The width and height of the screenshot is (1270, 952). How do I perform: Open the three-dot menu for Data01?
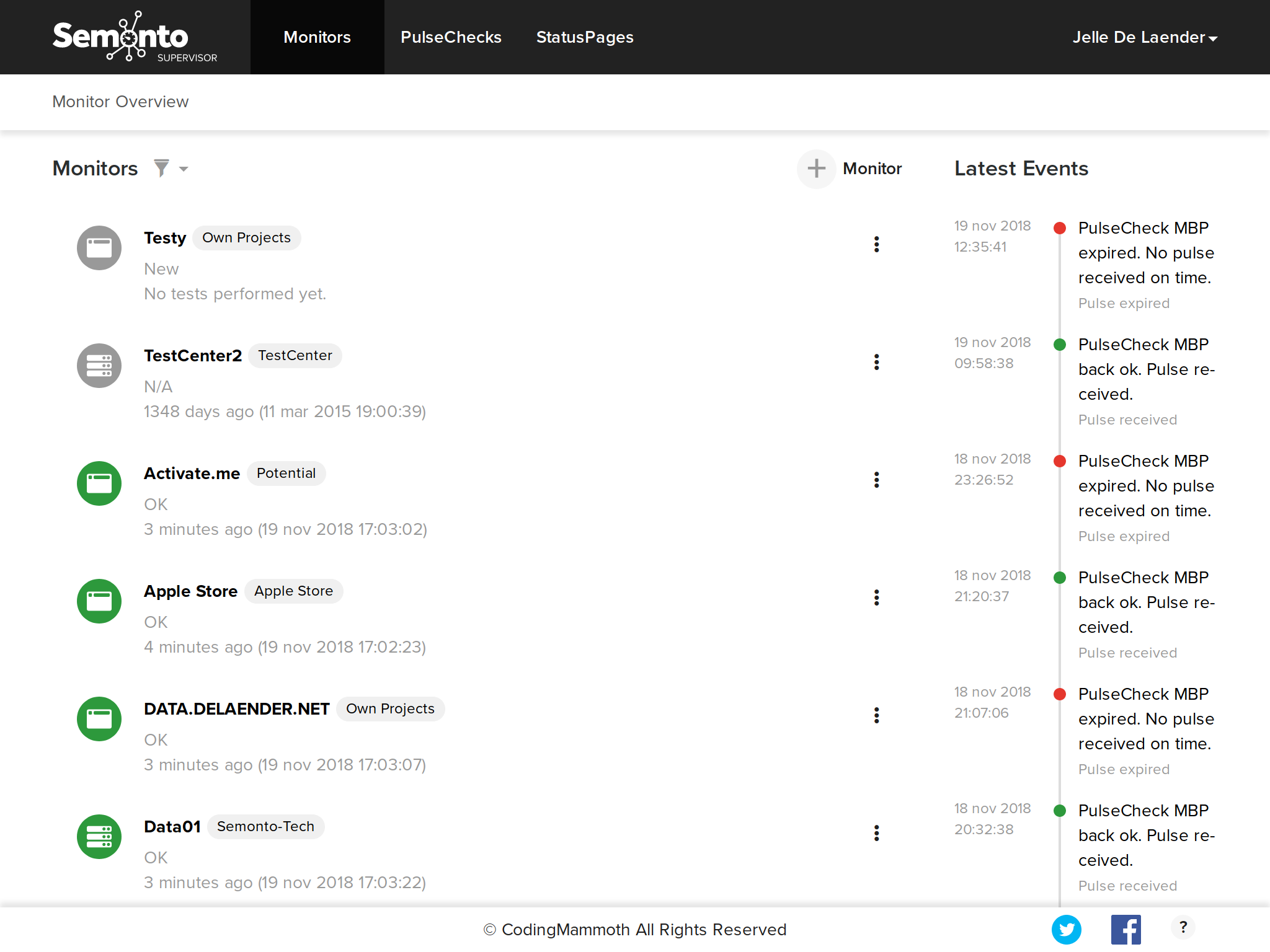click(x=876, y=833)
